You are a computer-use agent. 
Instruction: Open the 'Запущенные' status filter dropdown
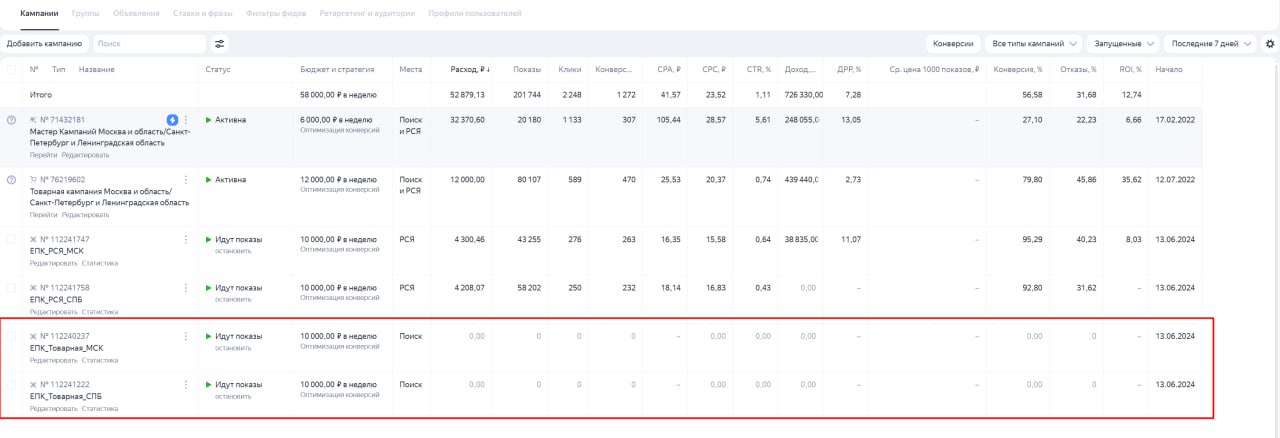click(x=1122, y=44)
